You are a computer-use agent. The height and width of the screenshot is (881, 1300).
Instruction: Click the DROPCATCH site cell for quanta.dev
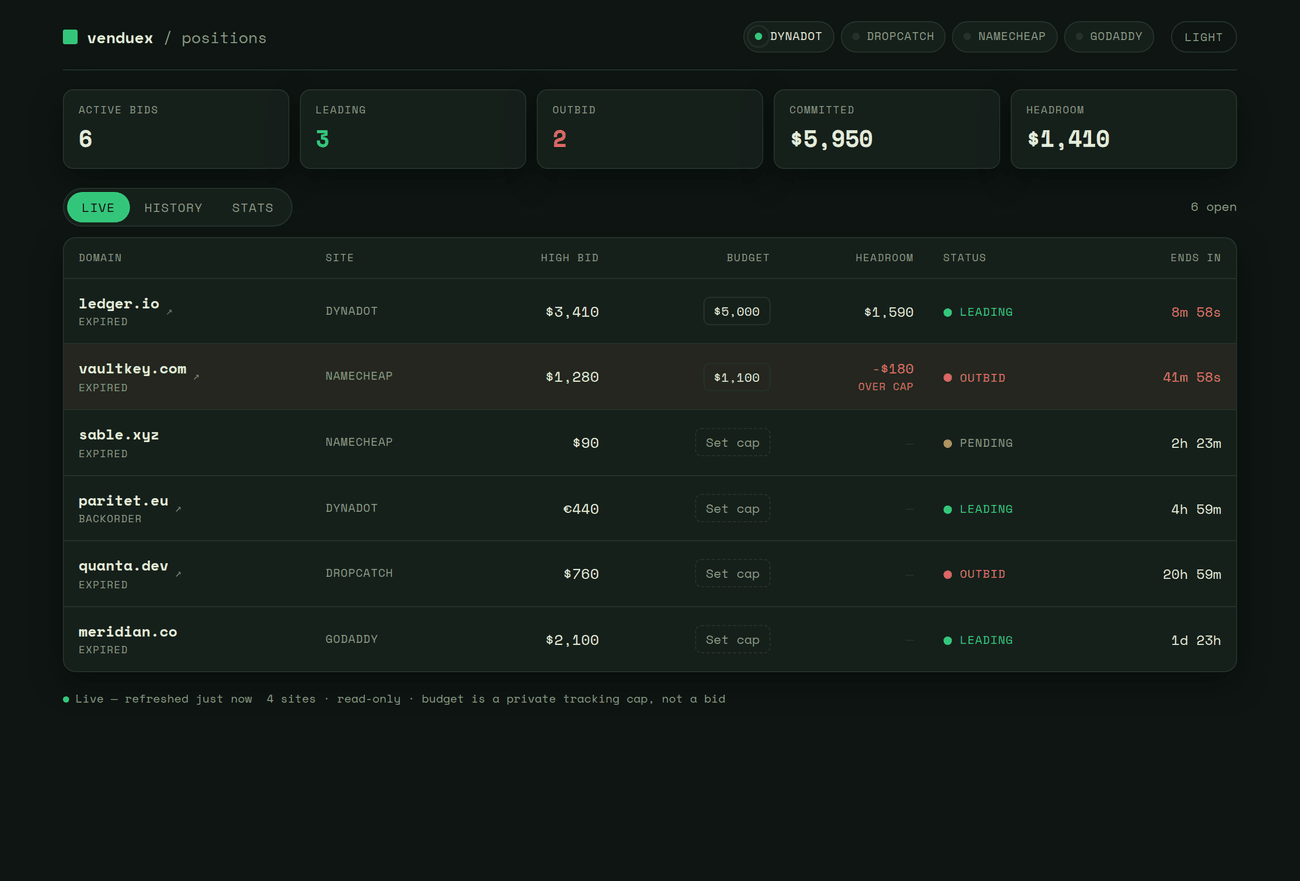[x=359, y=573]
